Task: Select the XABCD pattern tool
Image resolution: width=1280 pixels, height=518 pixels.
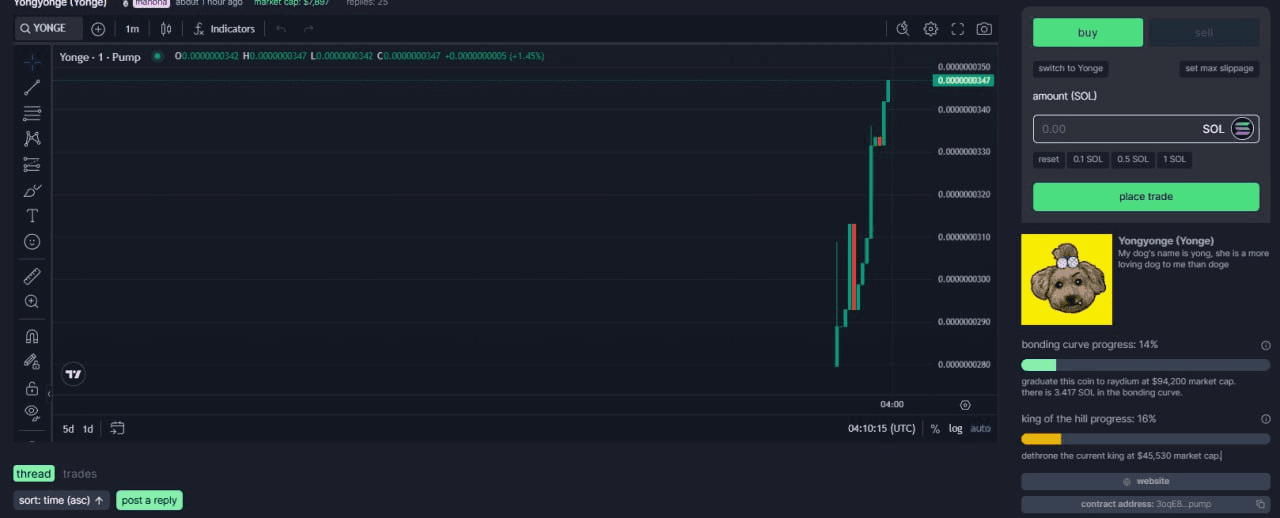Action: pyautogui.click(x=32, y=139)
